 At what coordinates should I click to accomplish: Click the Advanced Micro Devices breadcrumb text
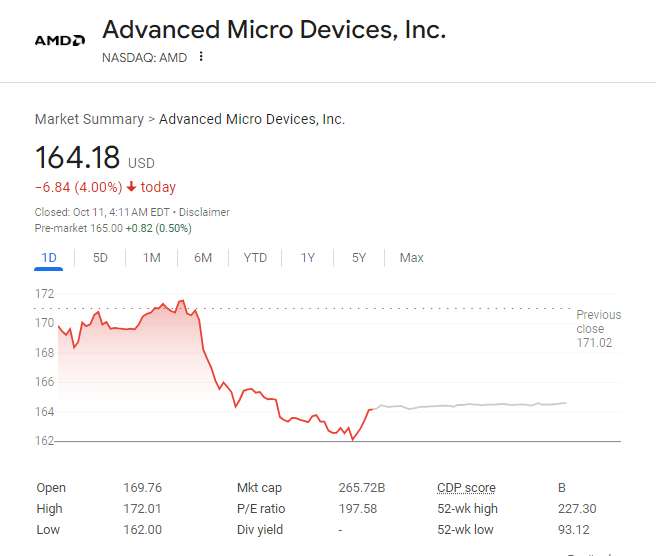click(252, 119)
